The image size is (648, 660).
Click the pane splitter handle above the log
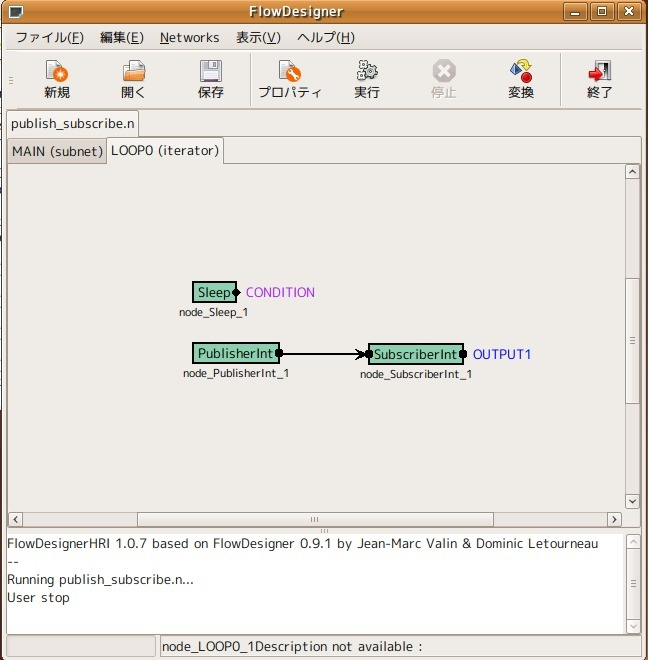[324, 530]
